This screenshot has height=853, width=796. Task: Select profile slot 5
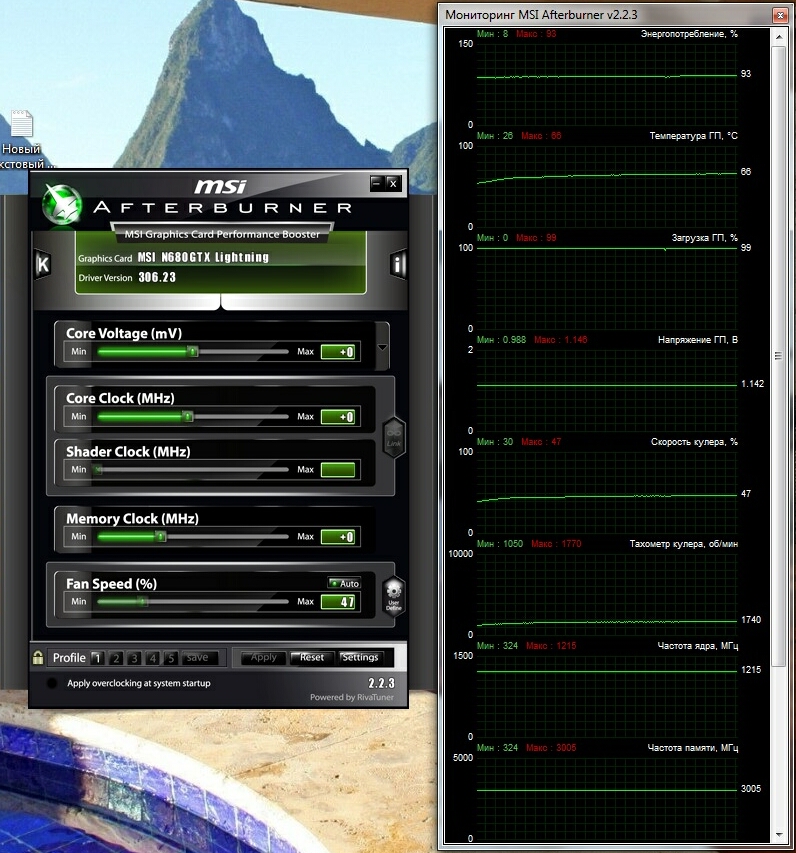pos(171,658)
